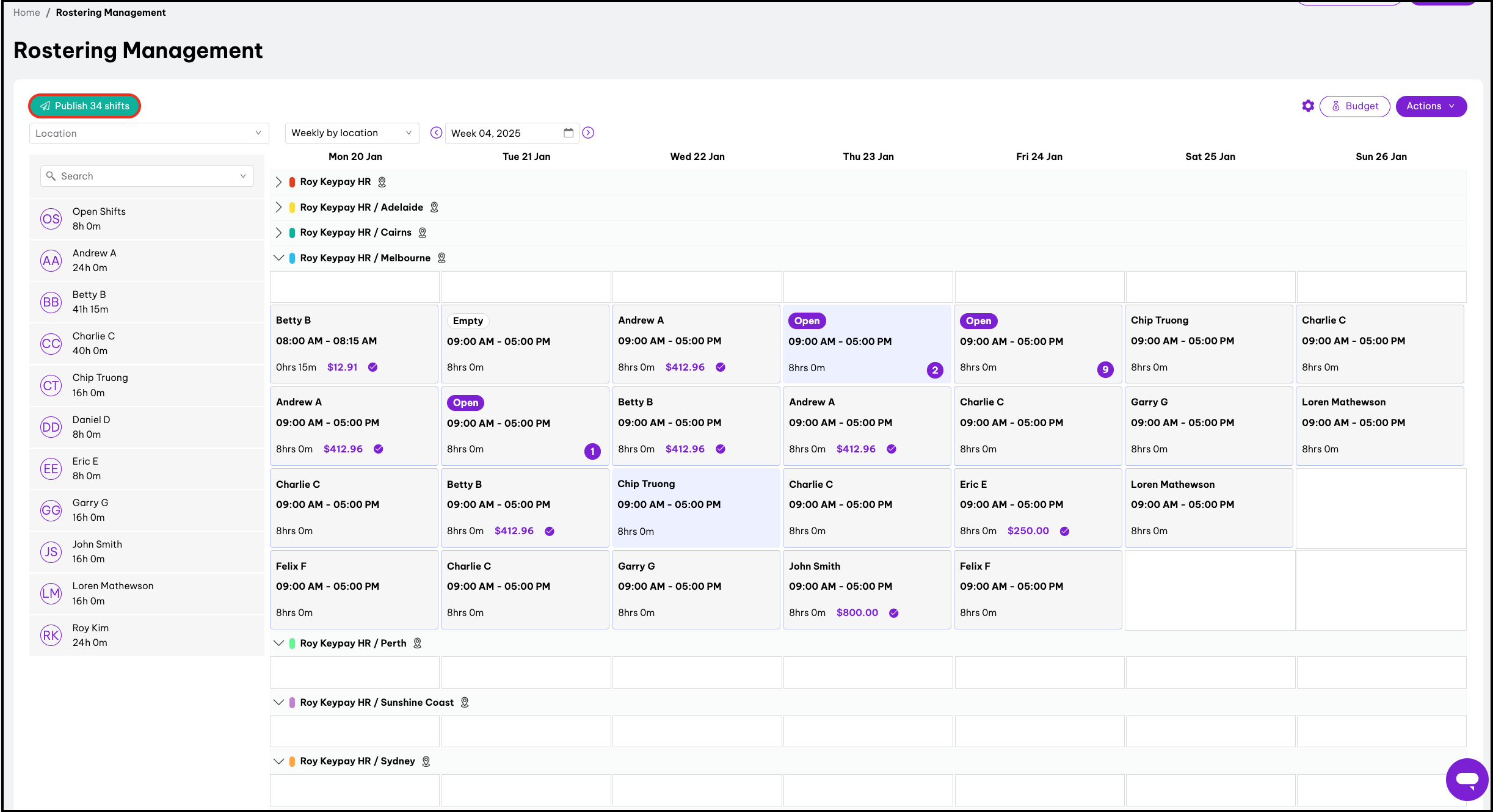
Task: Open the Weekly by location dropdown
Action: (x=352, y=133)
